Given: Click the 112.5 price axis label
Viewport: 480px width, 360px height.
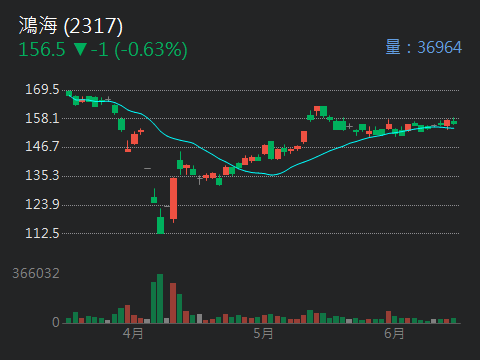Looking at the screenshot, I should click(x=42, y=233).
